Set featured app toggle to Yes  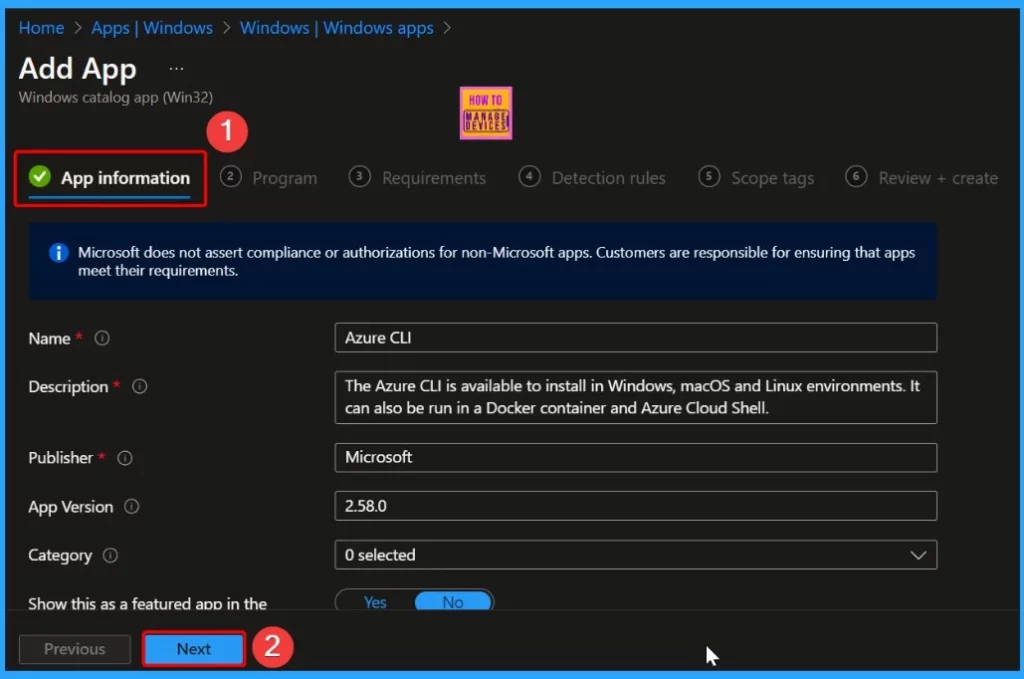376,602
